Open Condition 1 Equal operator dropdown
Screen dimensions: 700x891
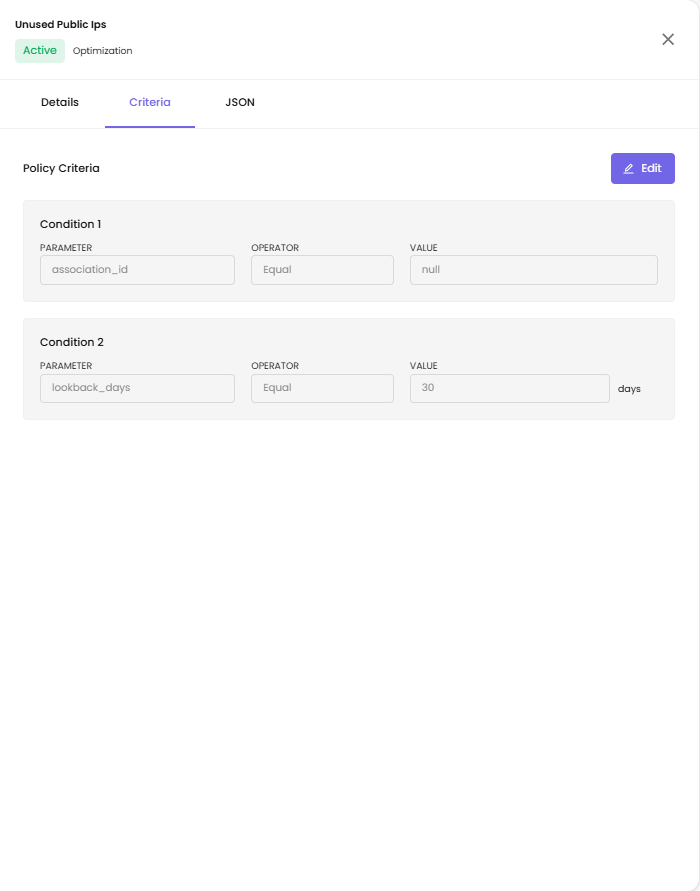pos(322,270)
